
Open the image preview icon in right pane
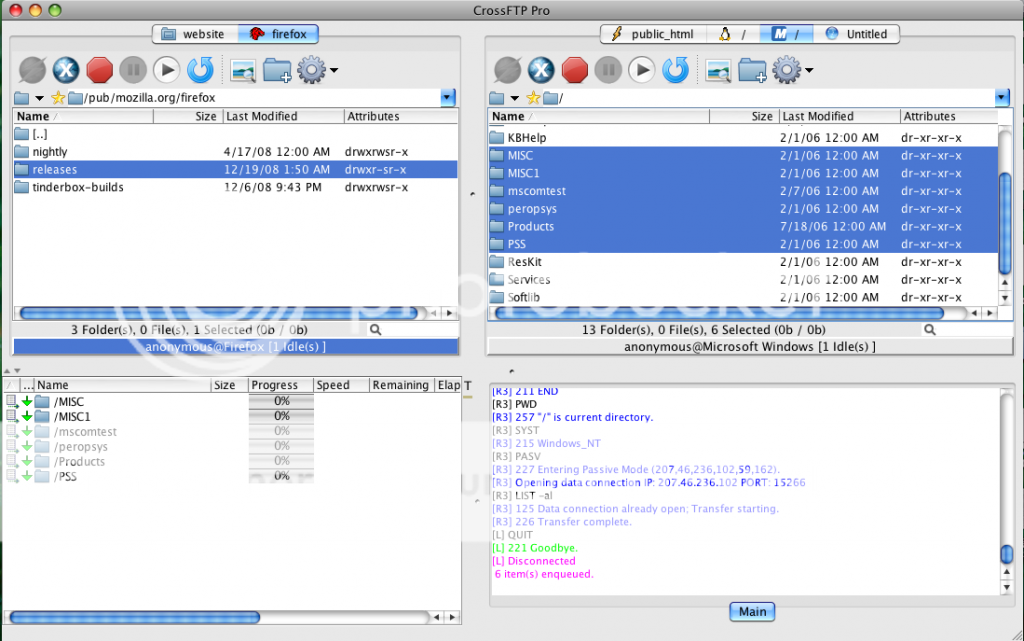717,69
